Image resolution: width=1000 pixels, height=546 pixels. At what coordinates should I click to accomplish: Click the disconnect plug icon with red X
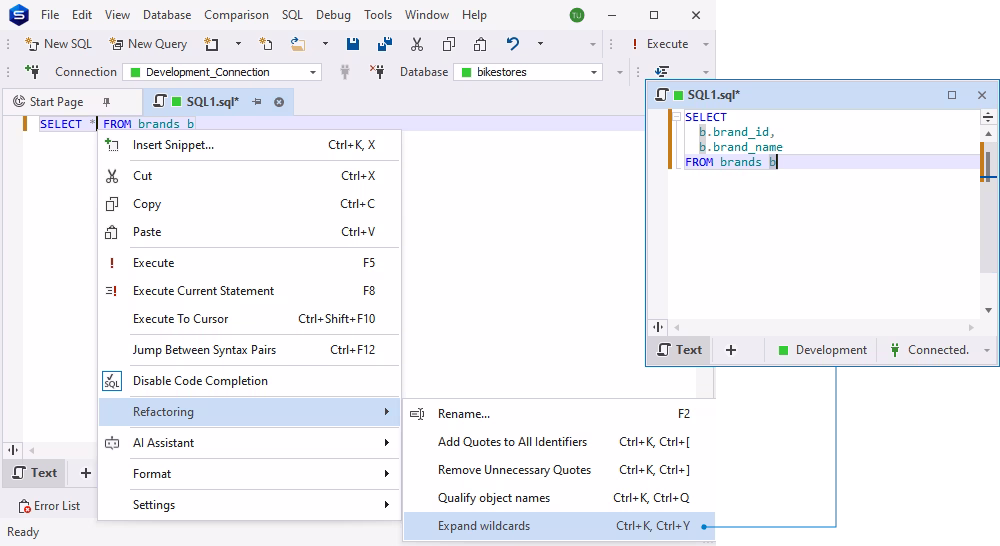[x=377, y=71]
